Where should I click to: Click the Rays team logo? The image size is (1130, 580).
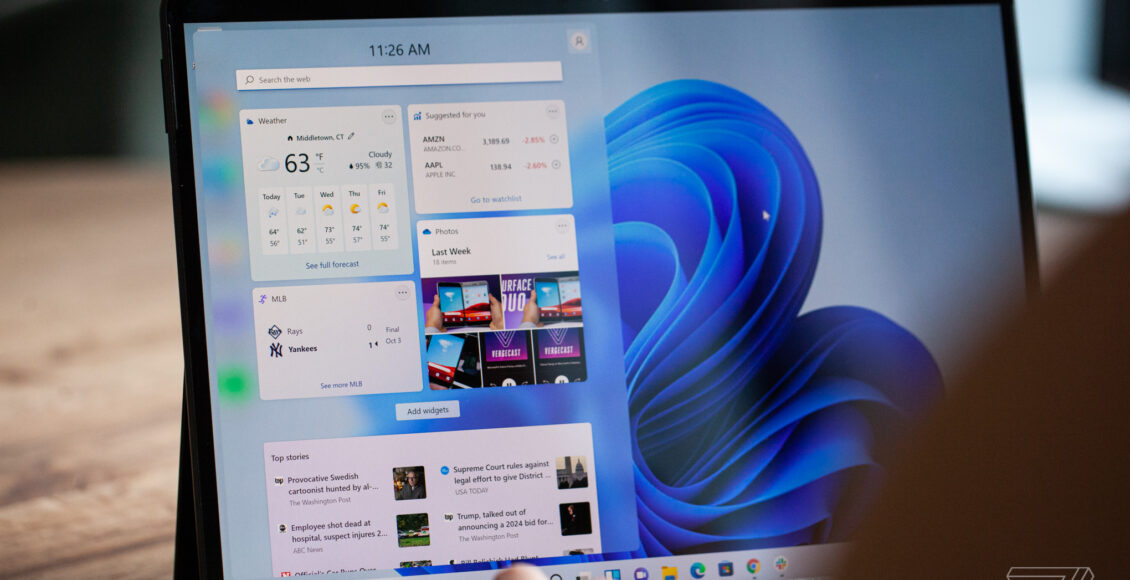(275, 331)
